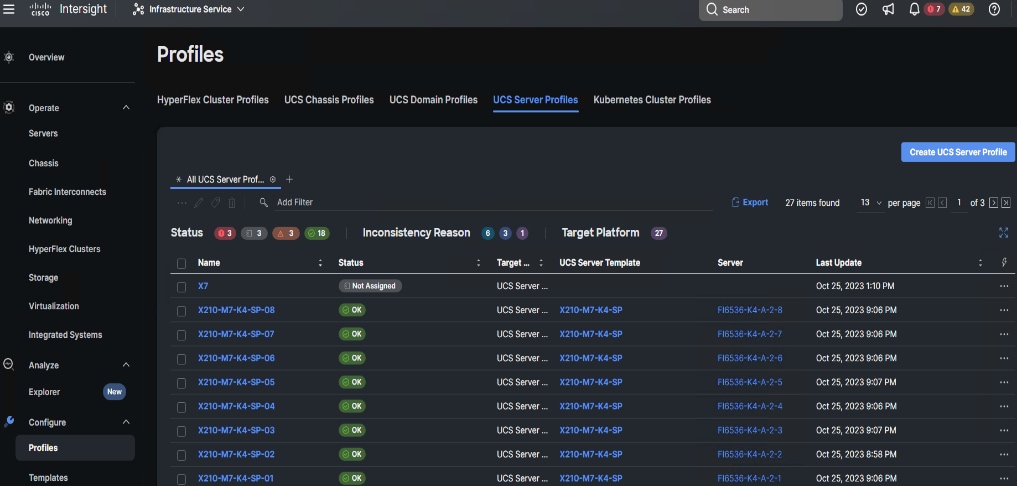Screen dimensions: 1017x486
Task: Open the table column settings icon
Action: pos(1004,263)
